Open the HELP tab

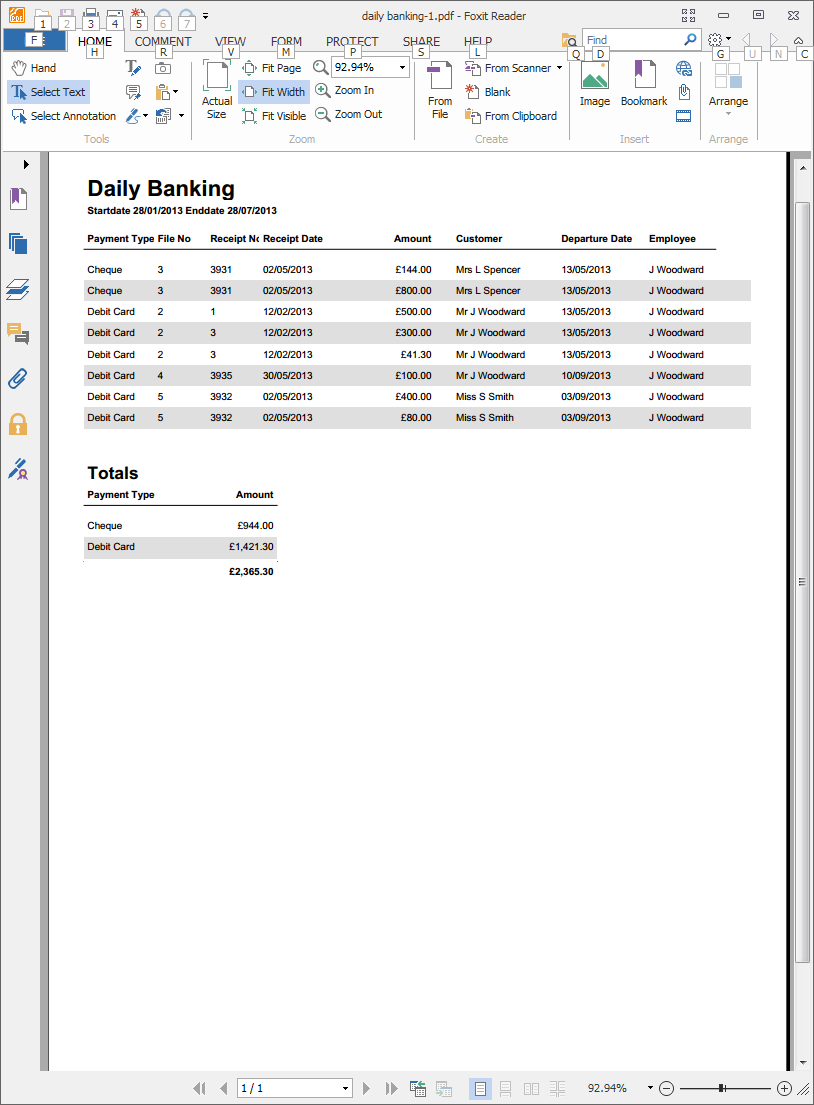coord(478,42)
